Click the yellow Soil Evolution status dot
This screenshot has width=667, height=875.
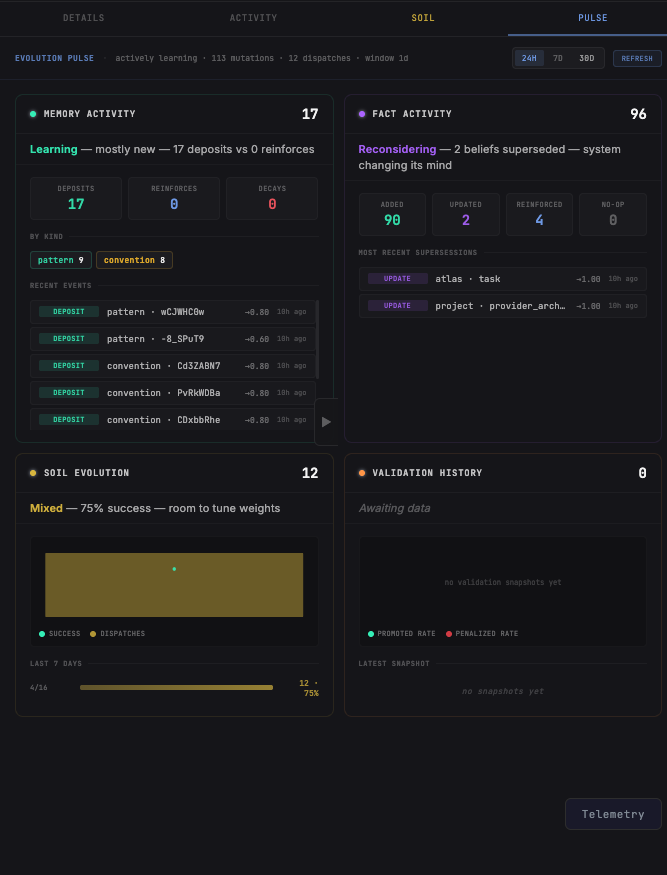coord(33,473)
